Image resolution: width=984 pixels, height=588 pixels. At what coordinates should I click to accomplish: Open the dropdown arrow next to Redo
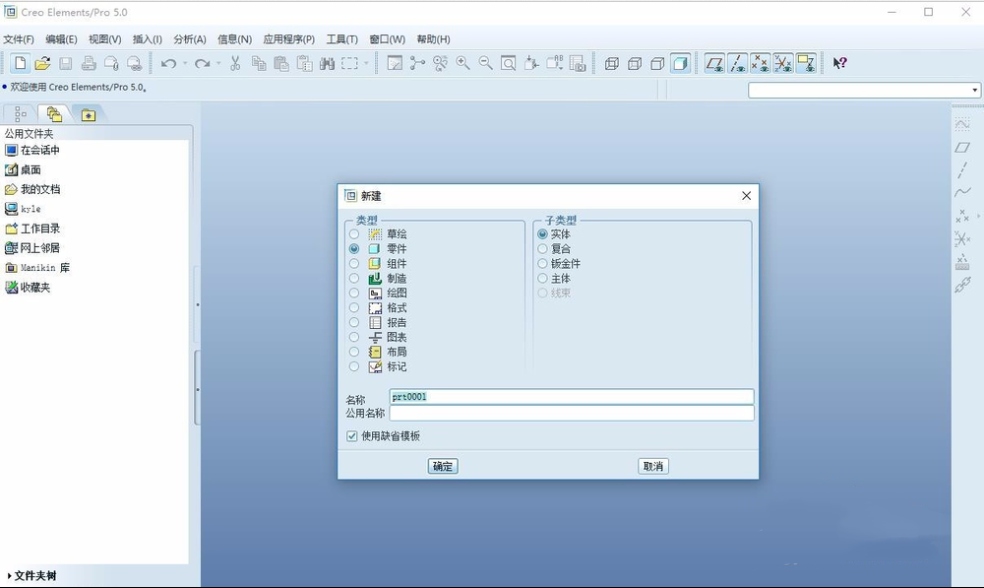pos(218,63)
